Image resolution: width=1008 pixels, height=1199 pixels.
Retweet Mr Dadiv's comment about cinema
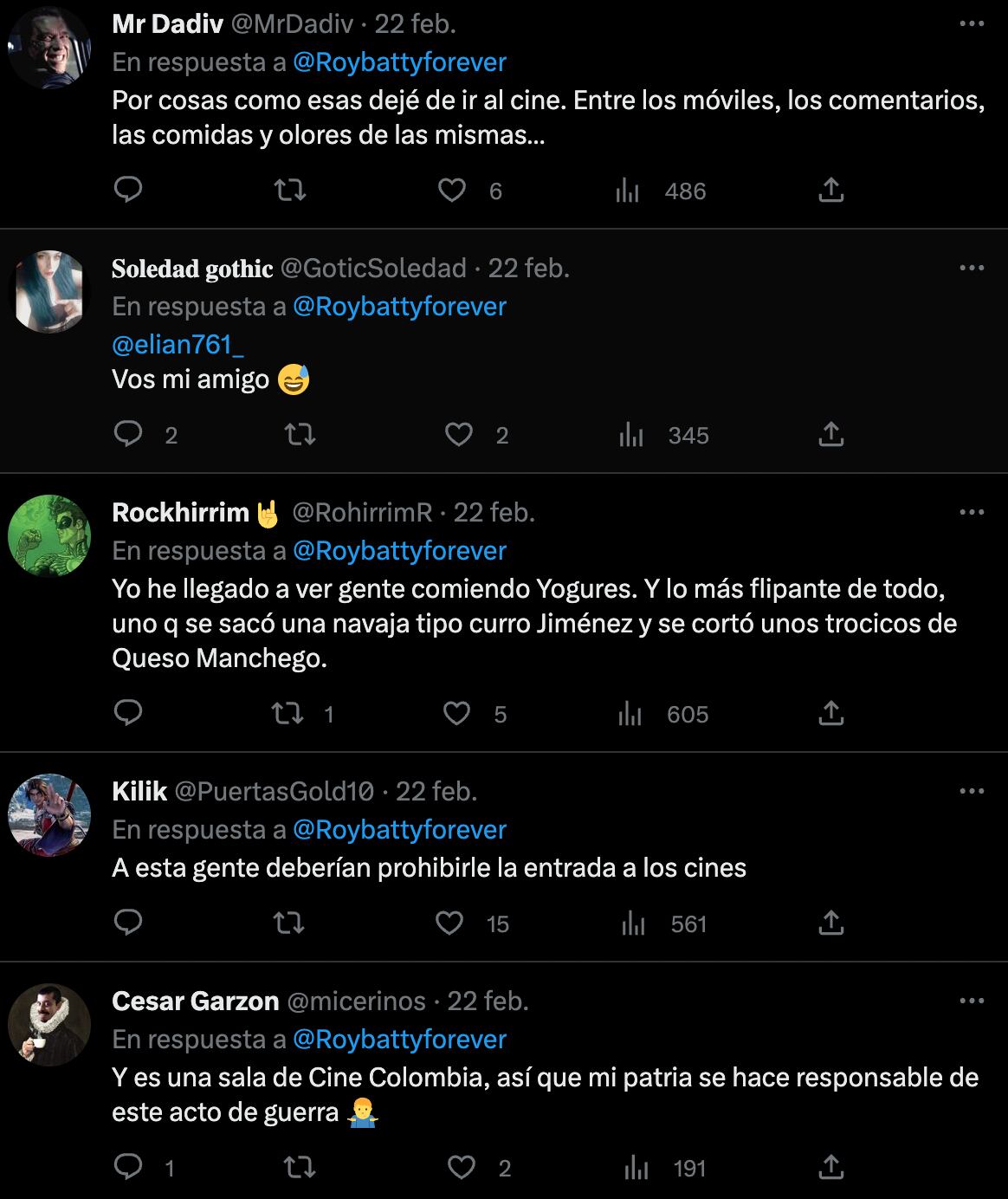[x=289, y=190]
